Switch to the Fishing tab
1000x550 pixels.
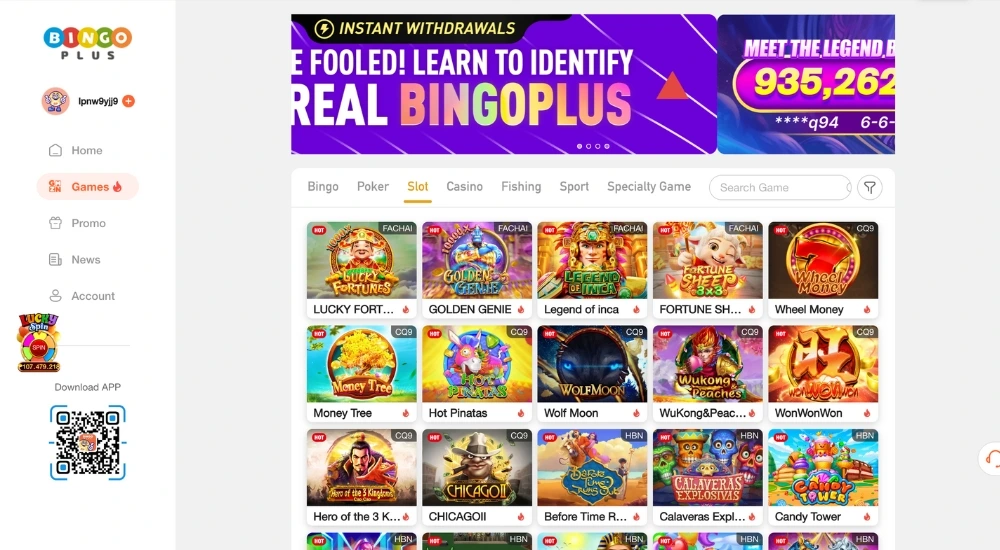(521, 186)
